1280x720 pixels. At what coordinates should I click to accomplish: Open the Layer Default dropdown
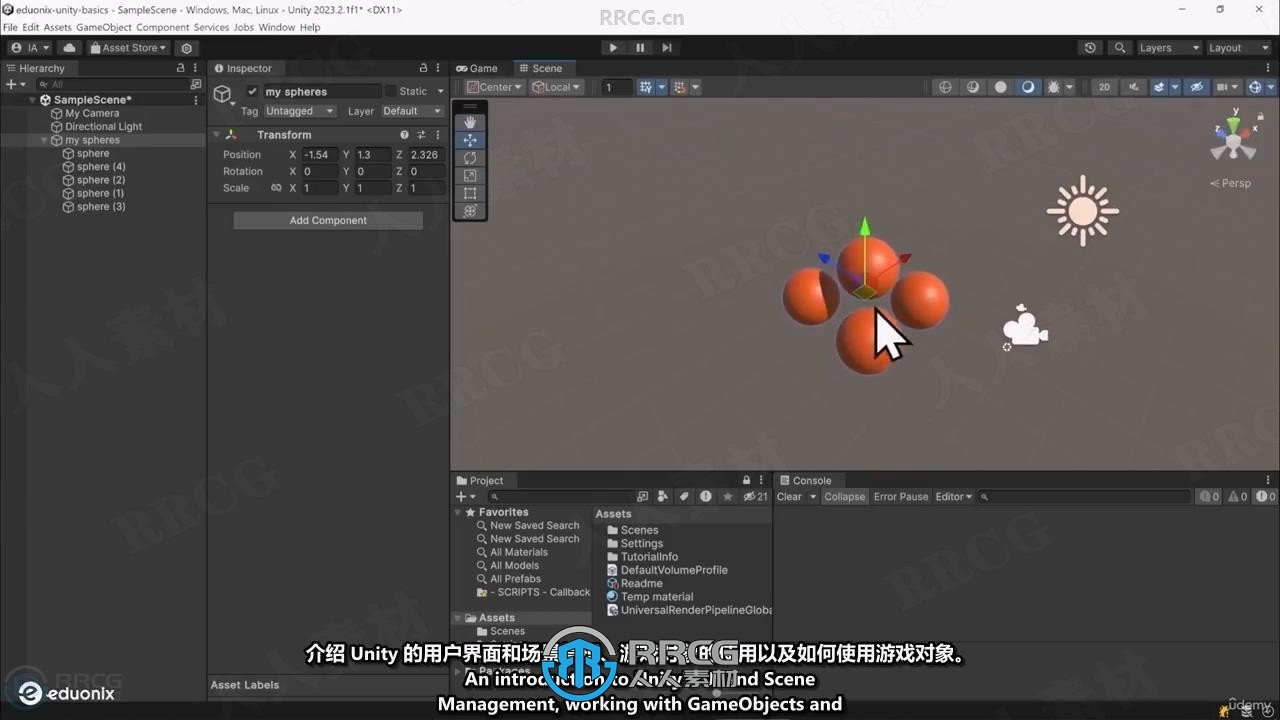412,111
